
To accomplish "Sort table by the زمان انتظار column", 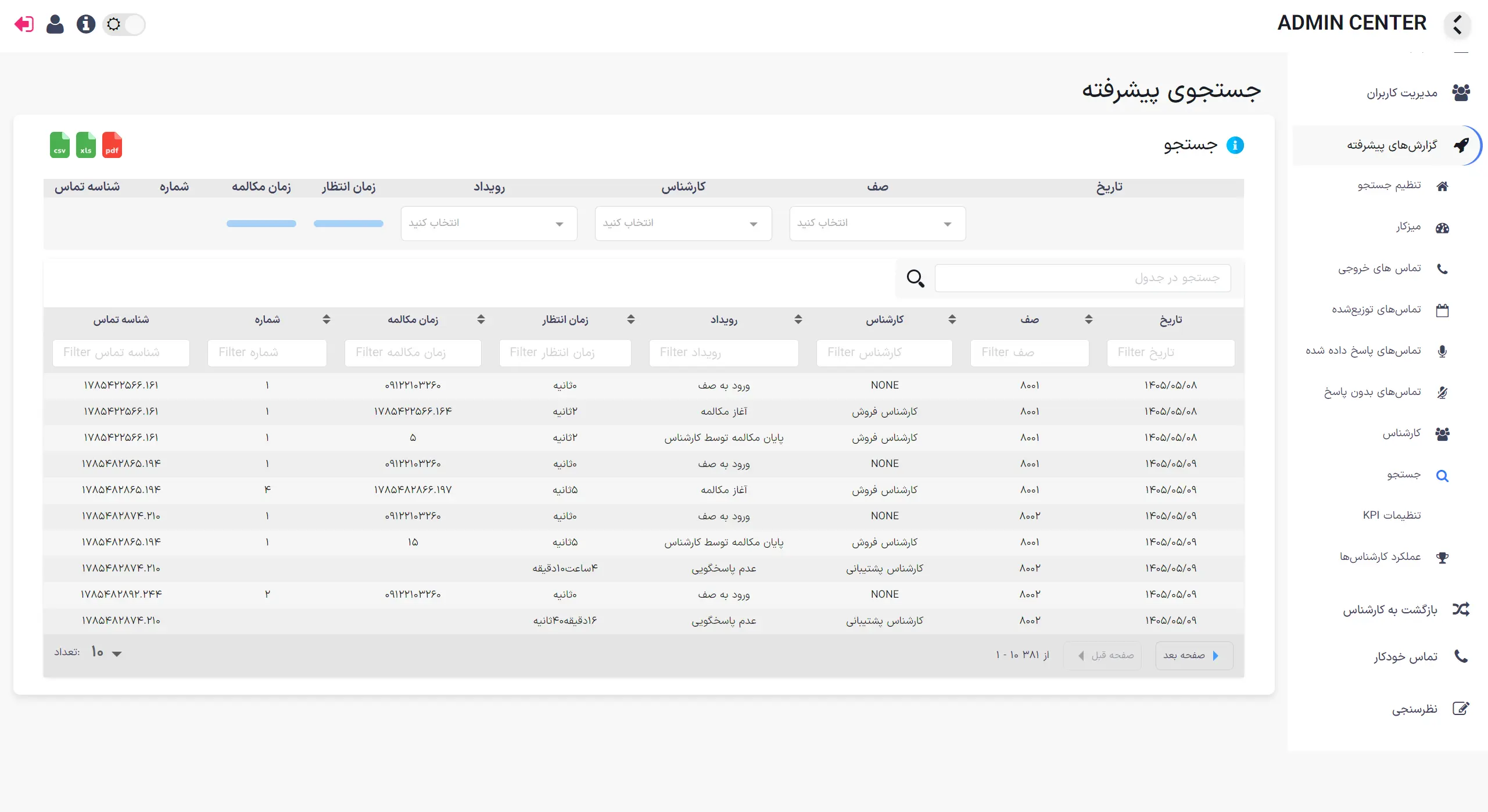I will (631, 319).
